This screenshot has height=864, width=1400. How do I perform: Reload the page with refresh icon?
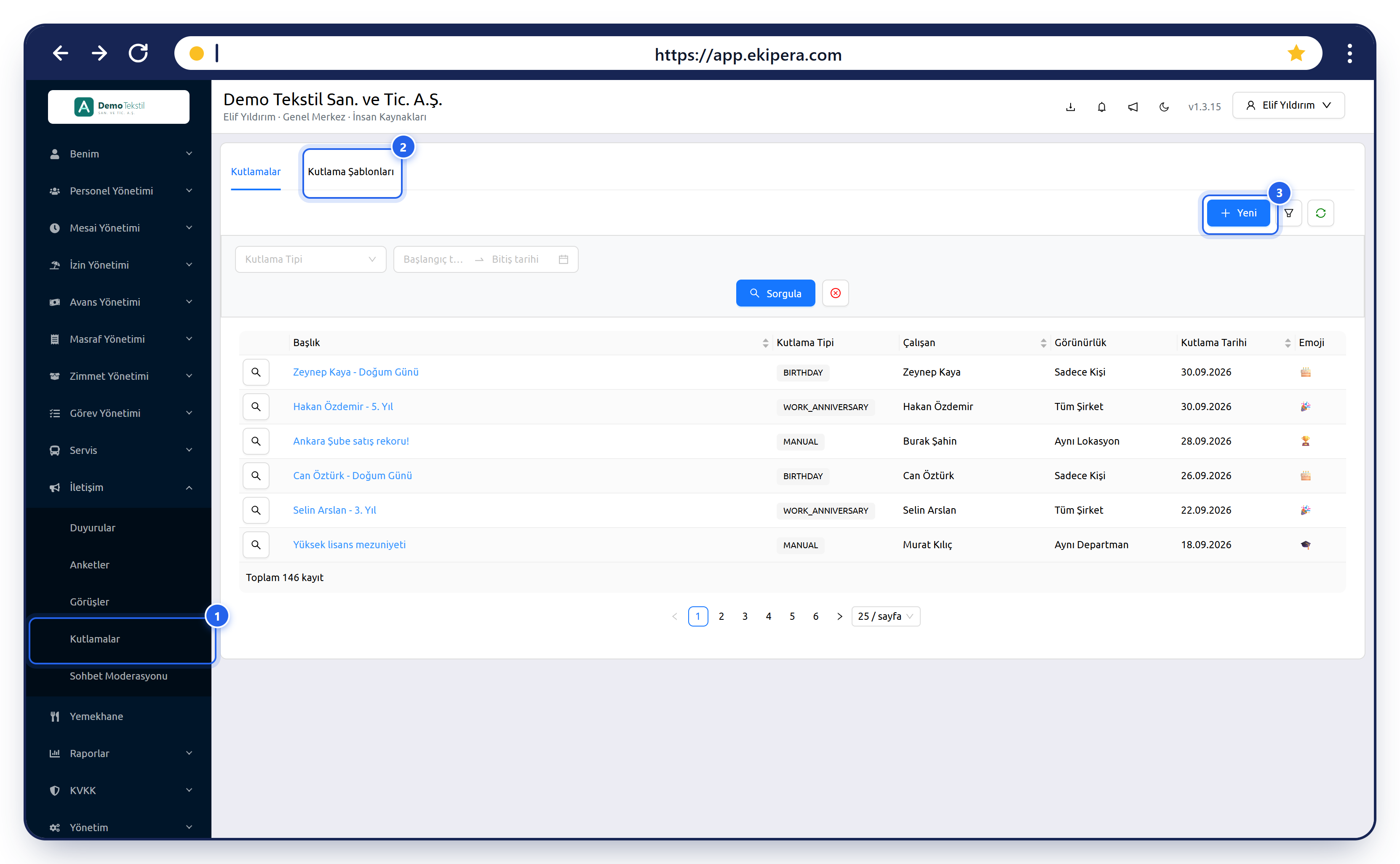pyautogui.click(x=138, y=53)
